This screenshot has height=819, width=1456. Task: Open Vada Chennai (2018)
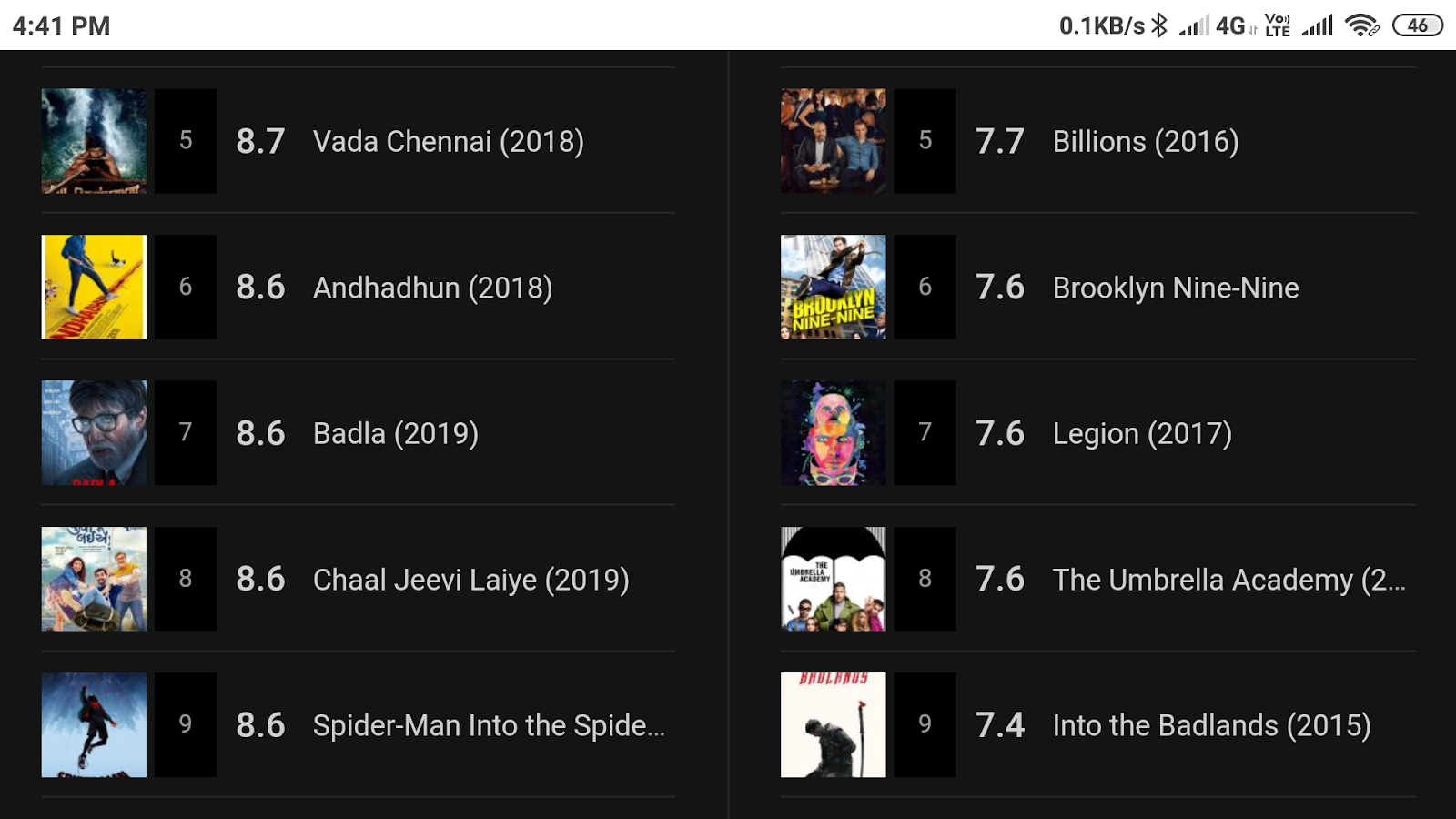(x=449, y=141)
